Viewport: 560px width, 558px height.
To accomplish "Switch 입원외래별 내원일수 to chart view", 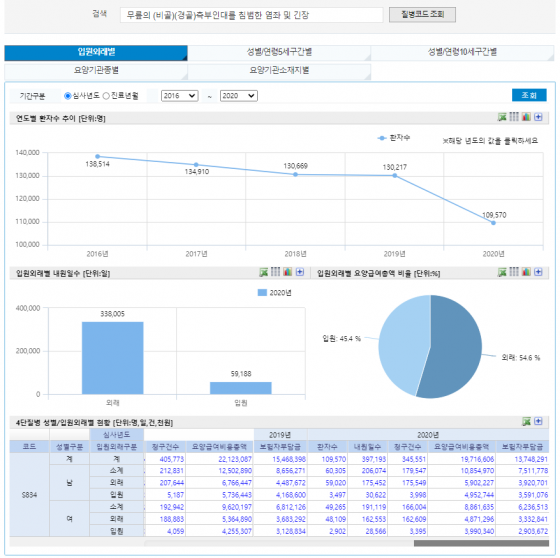I will pyautogui.click(x=288, y=272).
